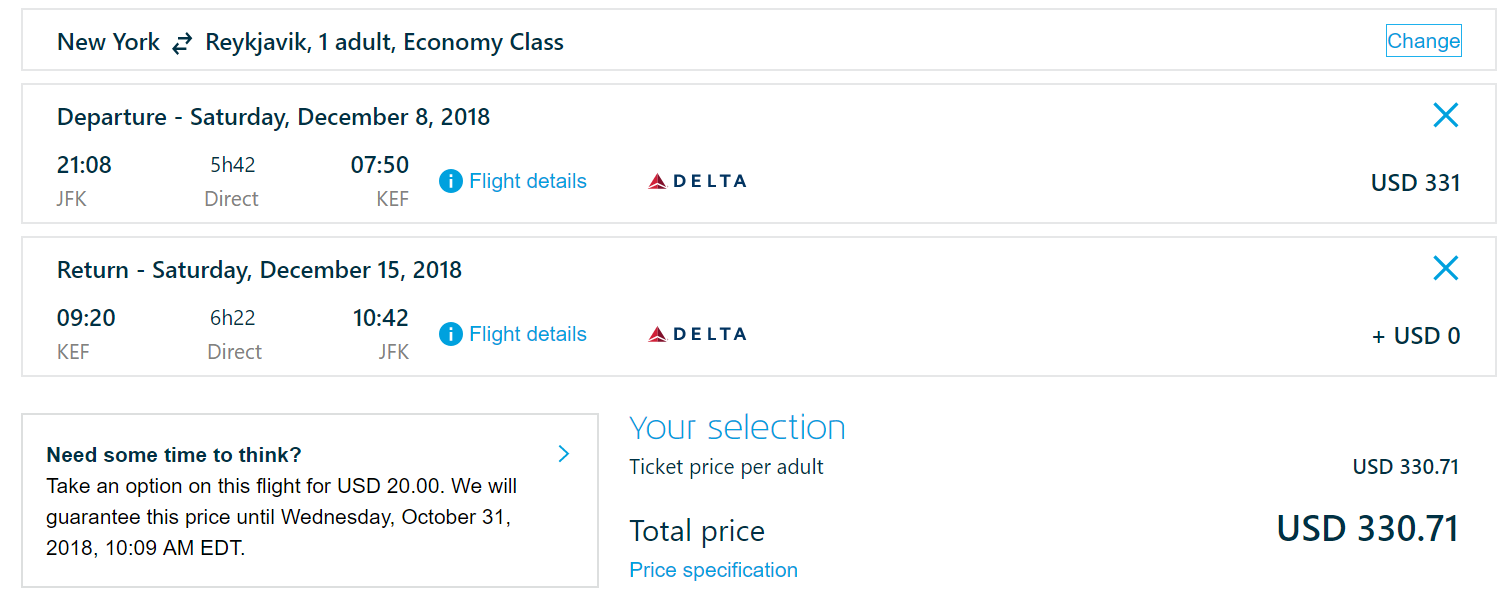Click the 21:08 JFK departure time
The image size is (1510, 606).
pos(84,165)
